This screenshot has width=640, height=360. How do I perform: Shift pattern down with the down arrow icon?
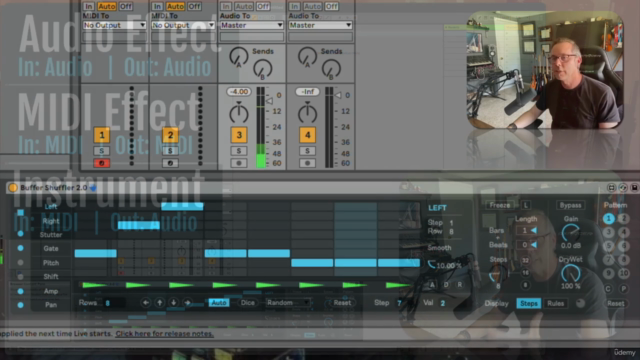click(173, 302)
